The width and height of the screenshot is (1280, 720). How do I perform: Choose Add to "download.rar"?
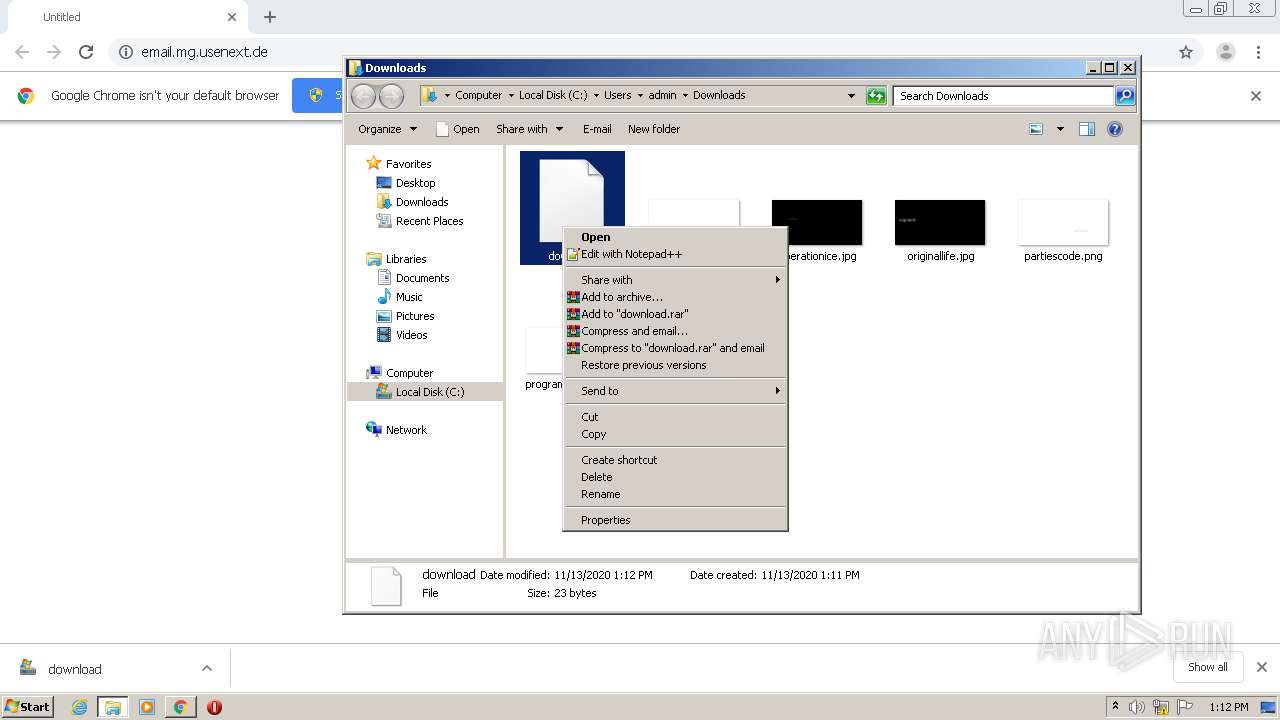(x=676, y=314)
